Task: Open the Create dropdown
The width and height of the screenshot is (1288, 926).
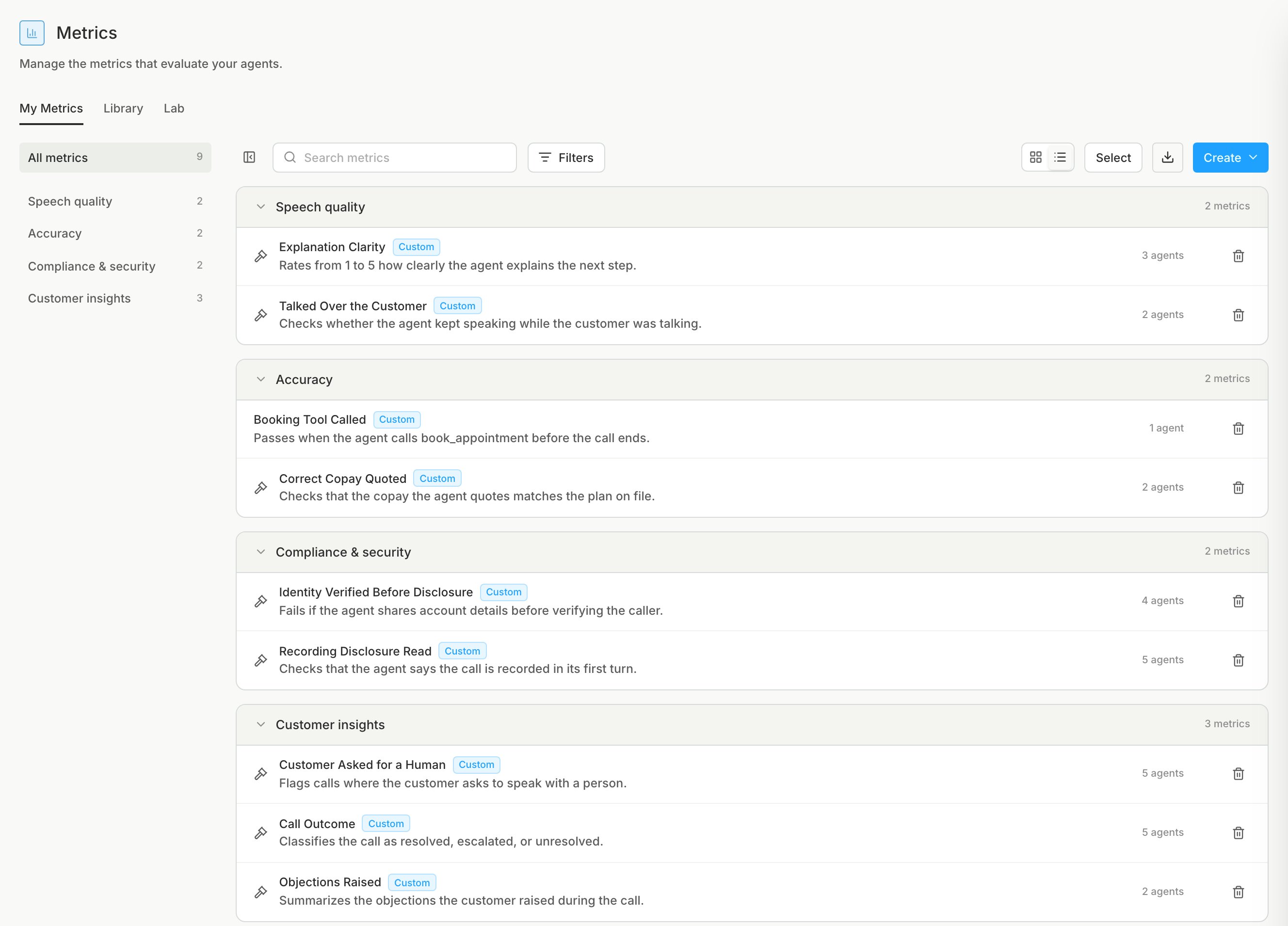Action: pyautogui.click(x=1230, y=157)
